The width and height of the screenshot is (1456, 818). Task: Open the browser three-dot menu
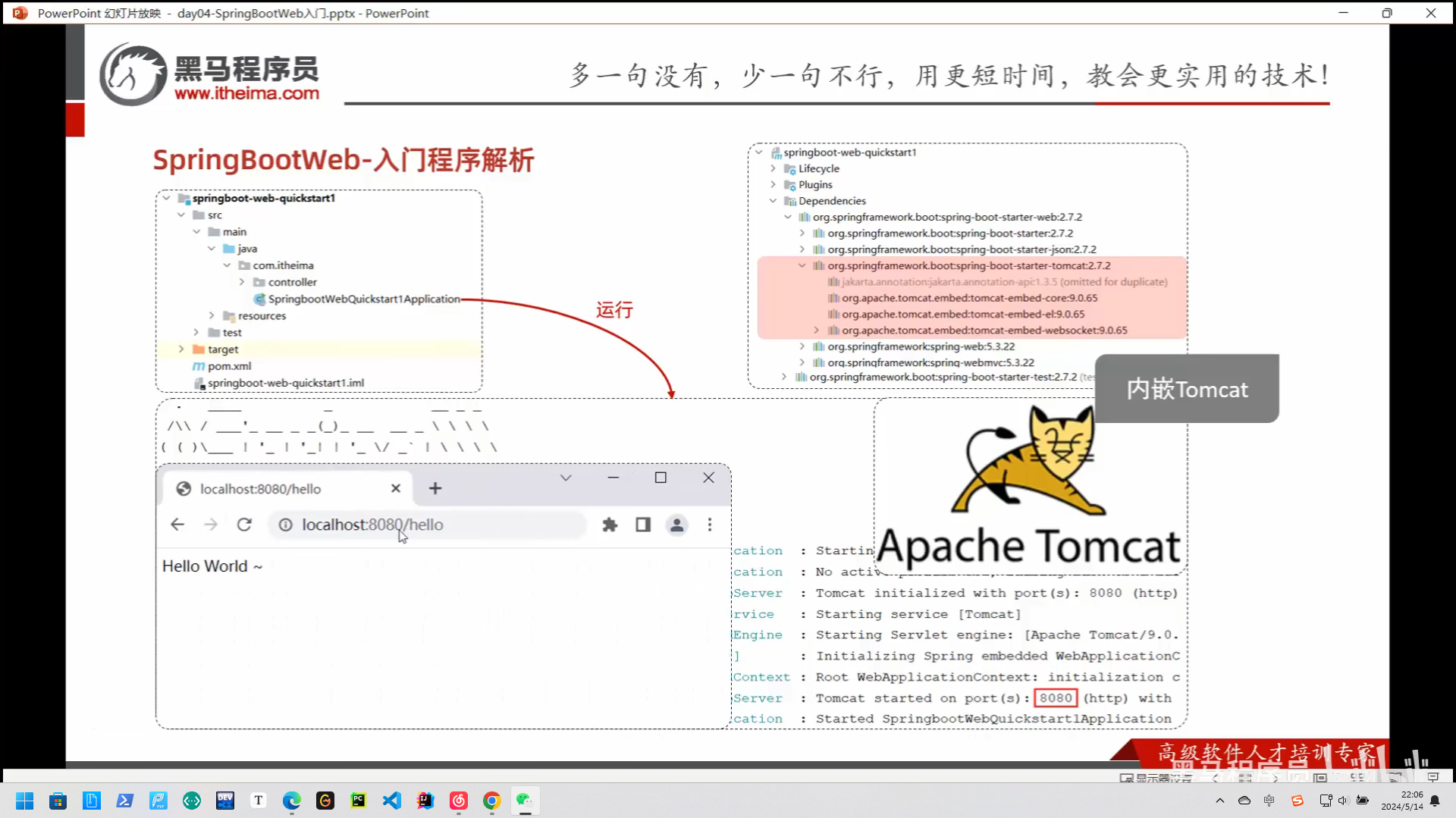(710, 525)
